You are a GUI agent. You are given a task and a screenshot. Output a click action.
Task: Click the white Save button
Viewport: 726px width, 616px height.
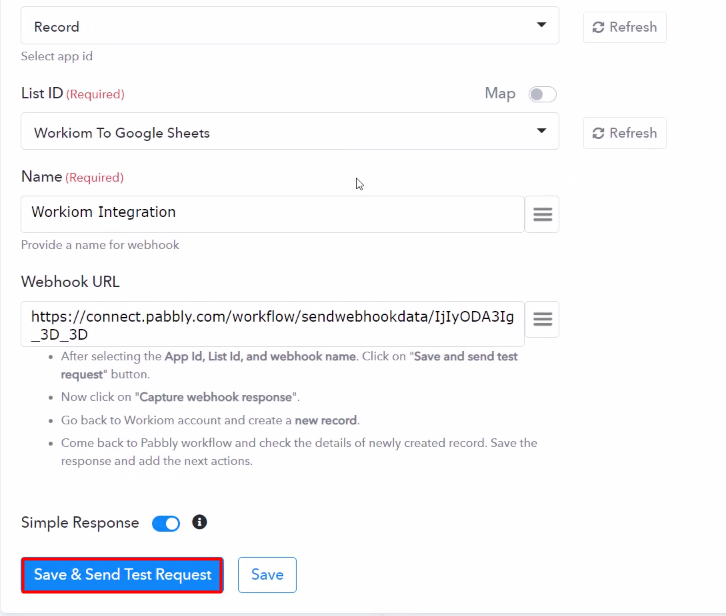(x=267, y=575)
